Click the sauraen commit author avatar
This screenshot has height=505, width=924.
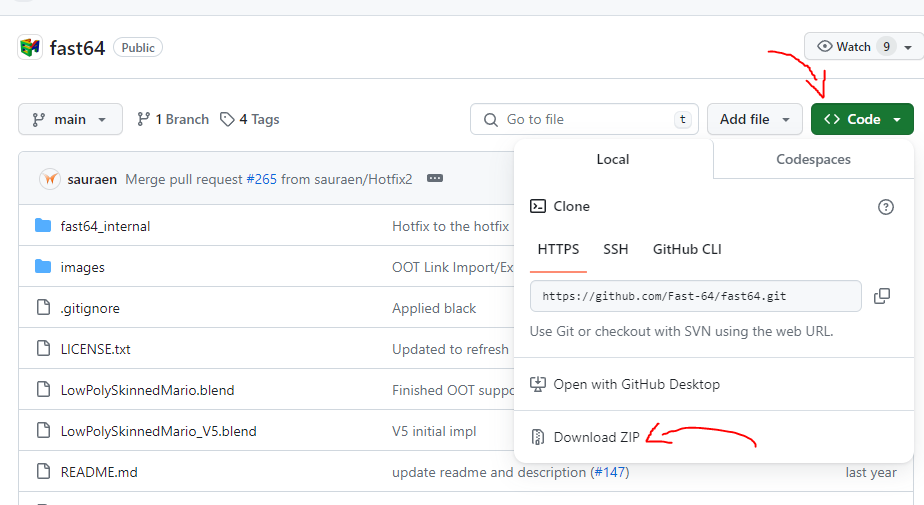click(x=50, y=179)
